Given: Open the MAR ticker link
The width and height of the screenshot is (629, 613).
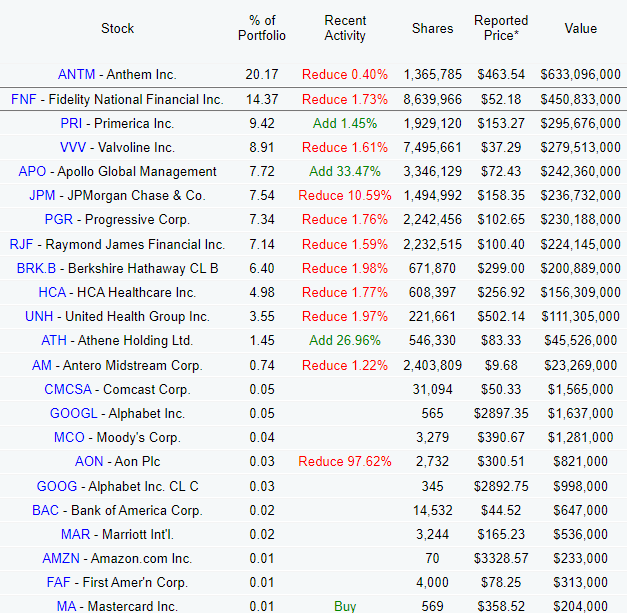Looking at the screenshot, I should [75, 534].
